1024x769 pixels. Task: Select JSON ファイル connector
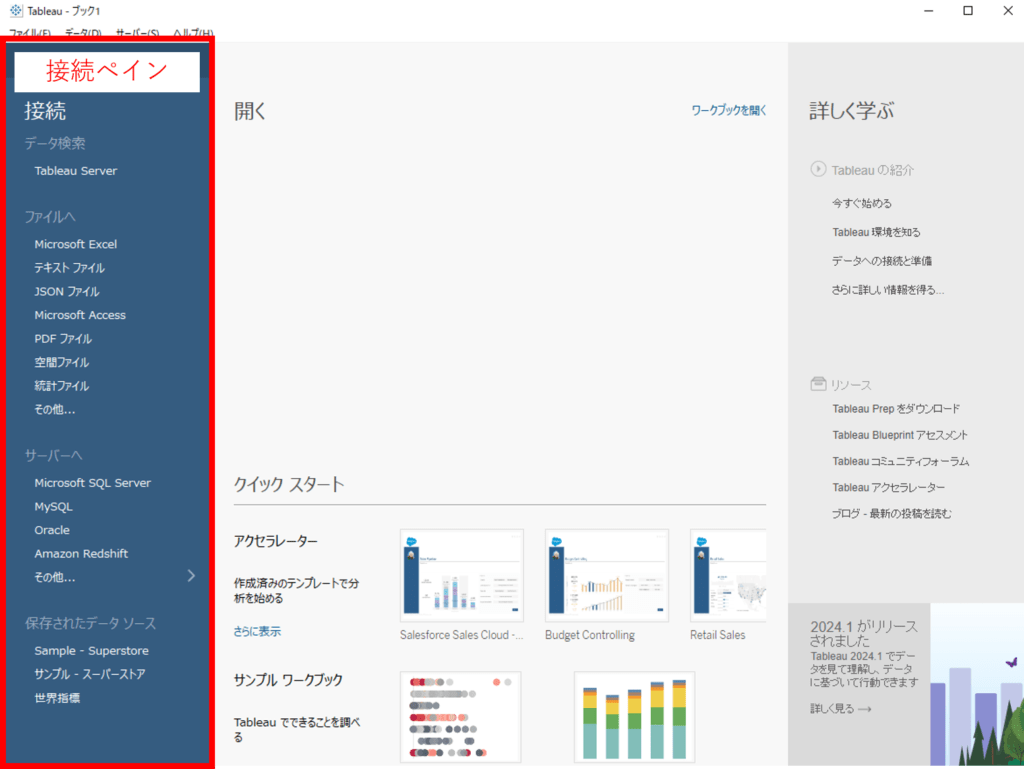67,291
